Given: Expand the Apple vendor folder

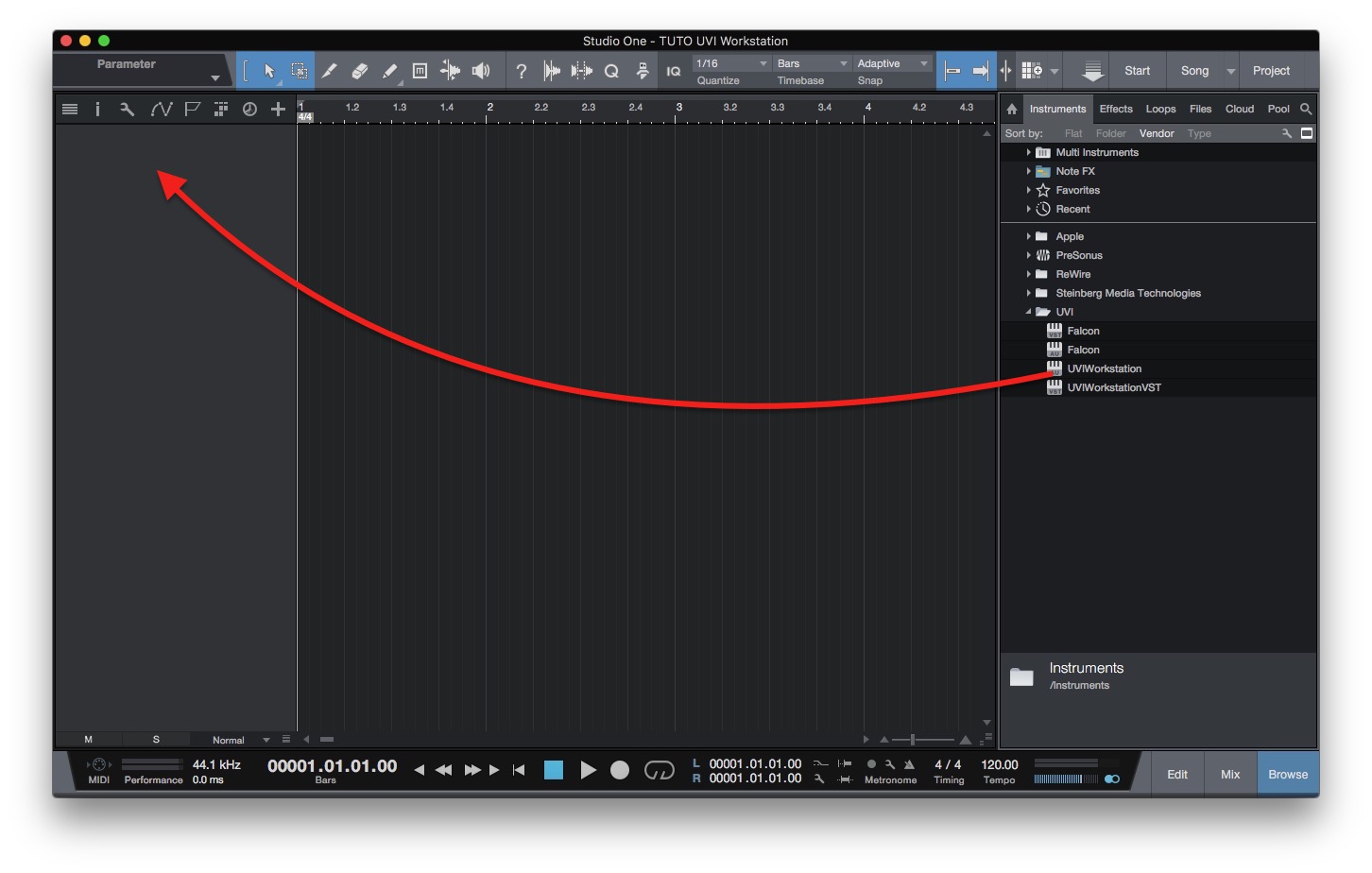Looking at the screenshot, I should pyautogui.click(x=1028, y=236).
